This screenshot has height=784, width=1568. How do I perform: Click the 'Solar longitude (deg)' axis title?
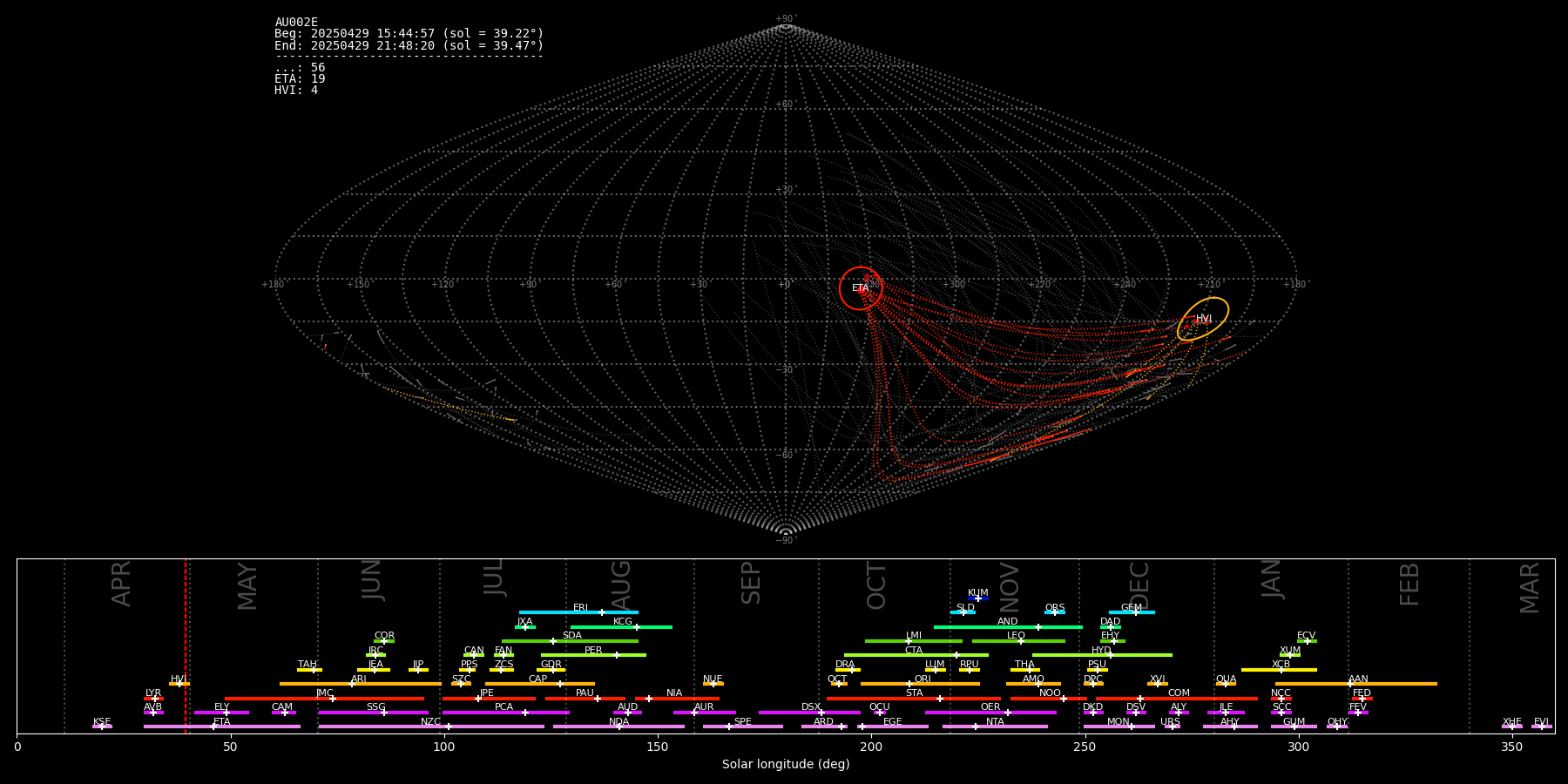click(x=786, y=764)
